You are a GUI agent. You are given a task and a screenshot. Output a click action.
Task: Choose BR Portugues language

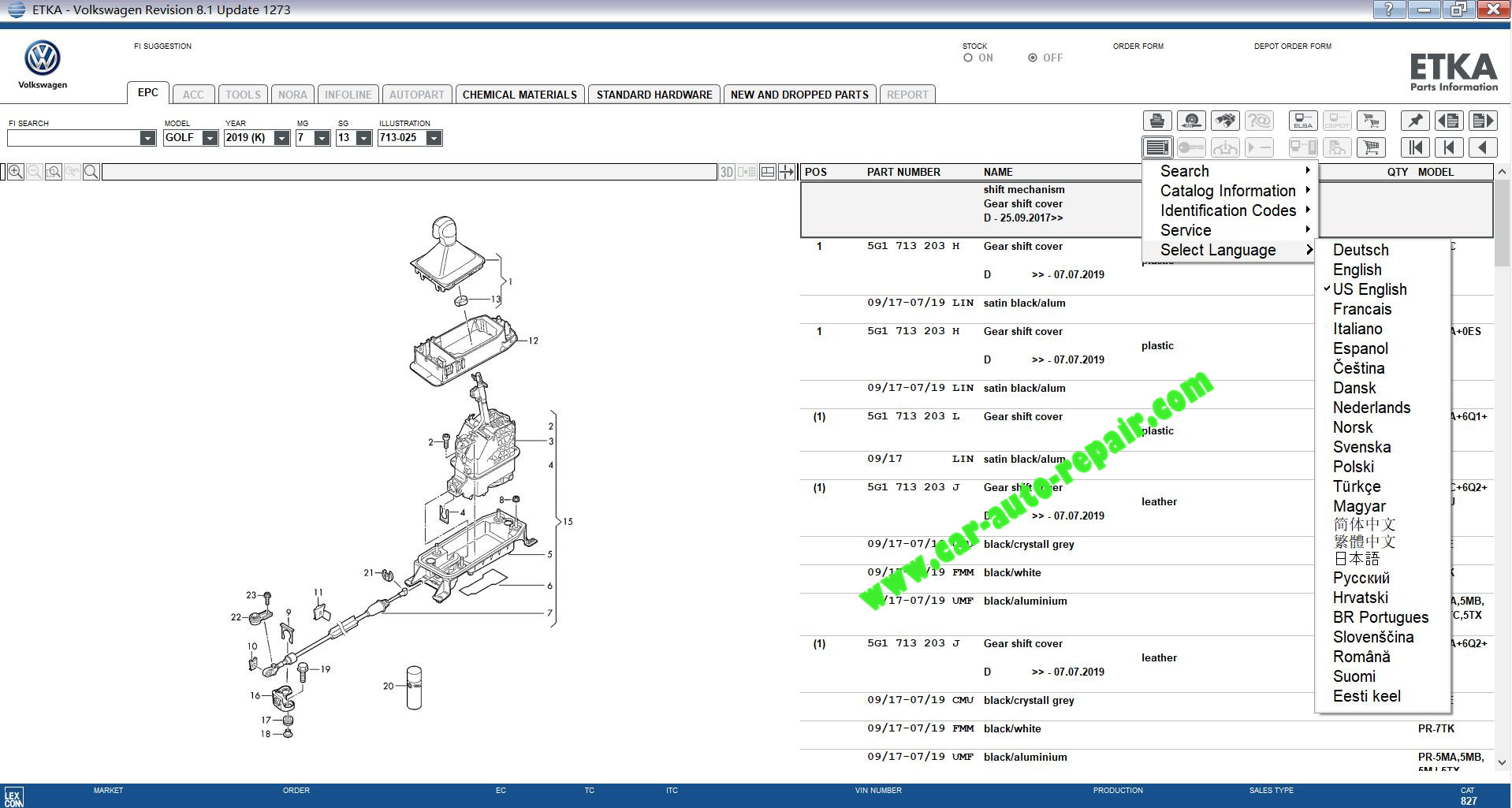(1380, 617)
